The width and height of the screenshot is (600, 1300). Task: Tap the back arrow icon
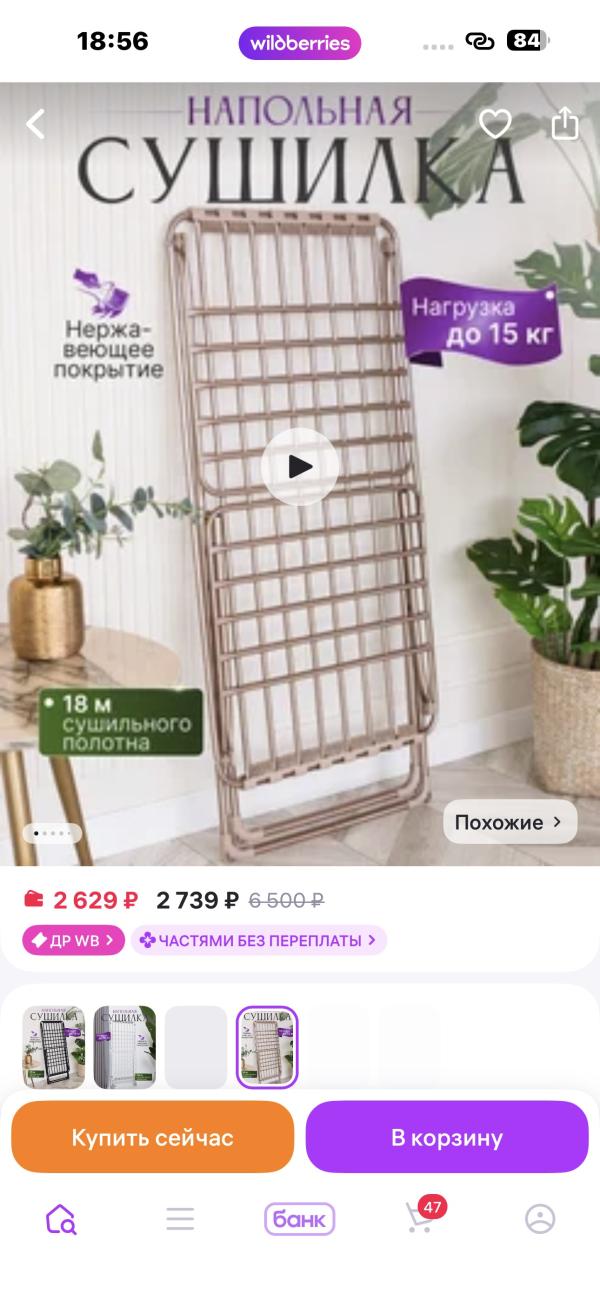point(35,124)
